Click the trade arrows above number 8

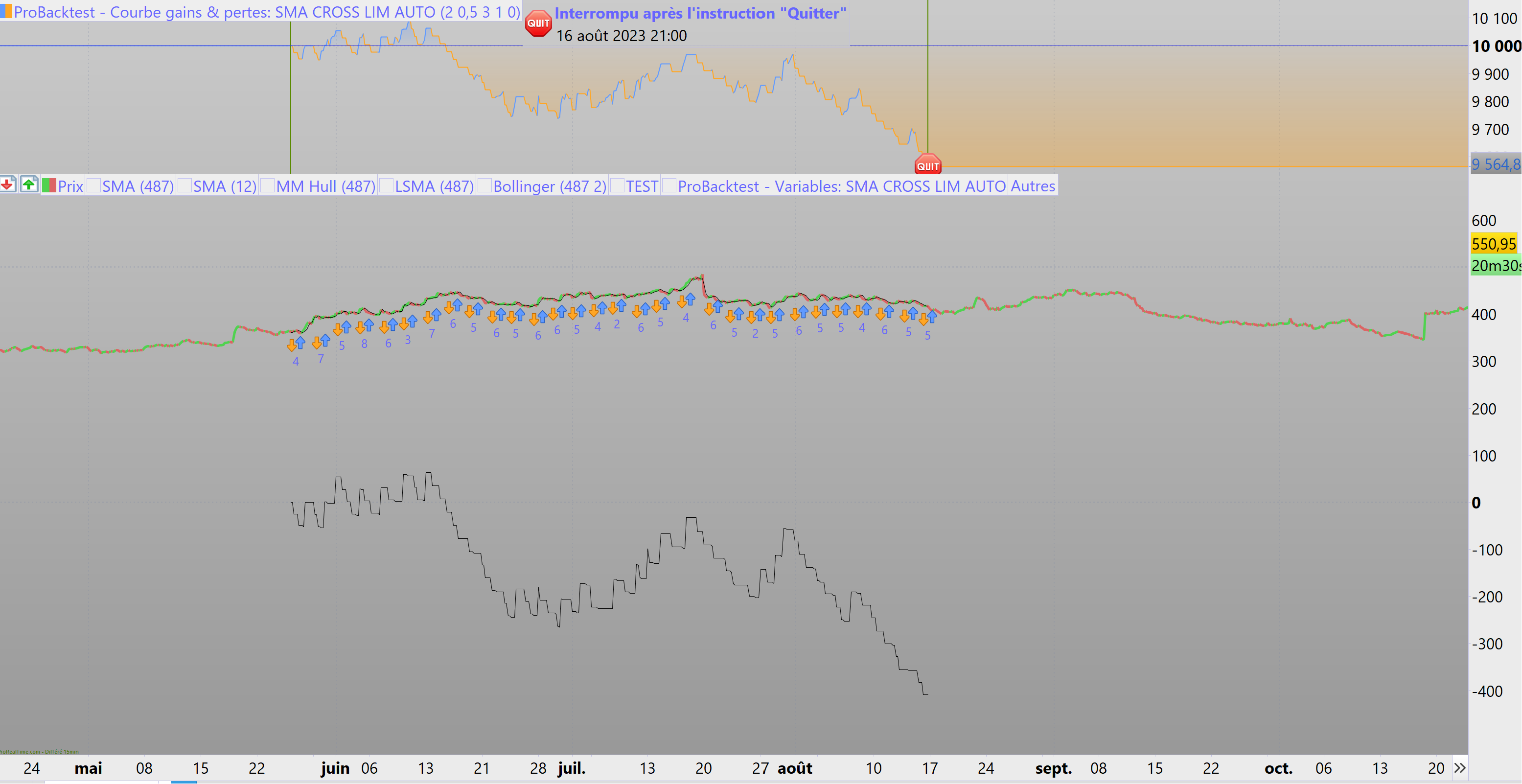click(x=365, y=326)
